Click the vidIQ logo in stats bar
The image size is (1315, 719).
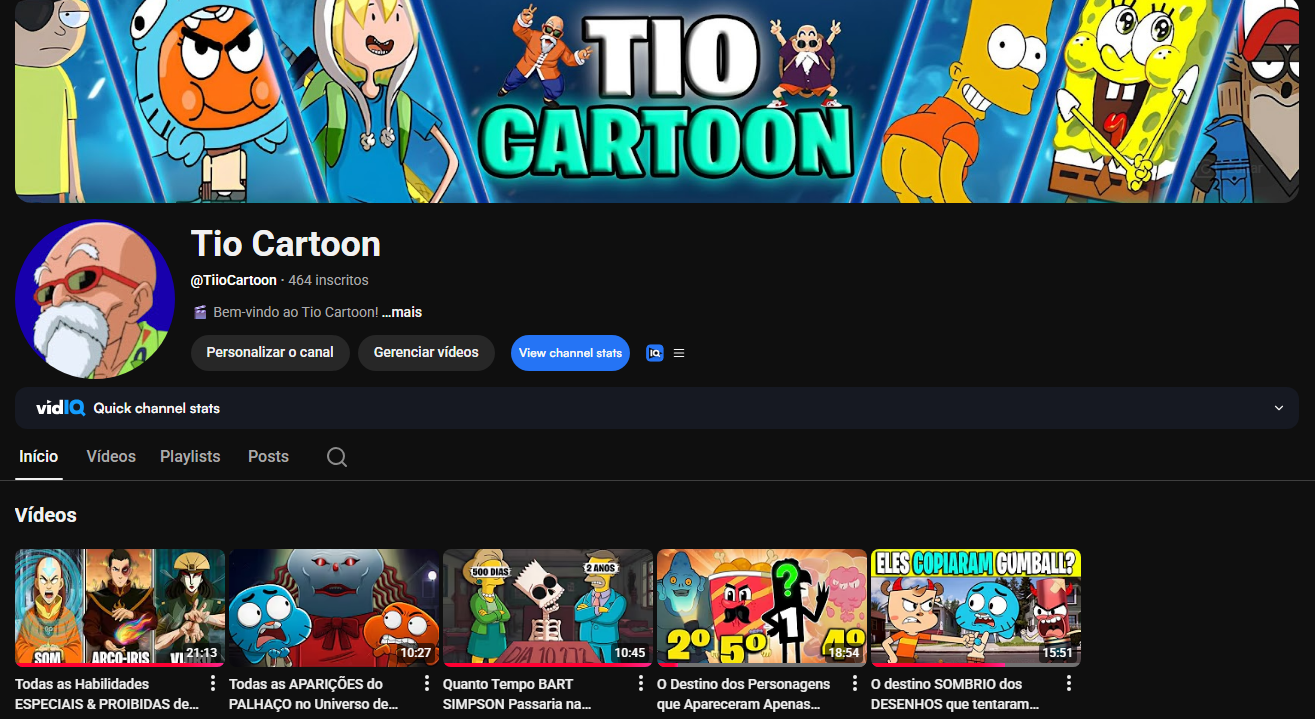coord(60,408)
